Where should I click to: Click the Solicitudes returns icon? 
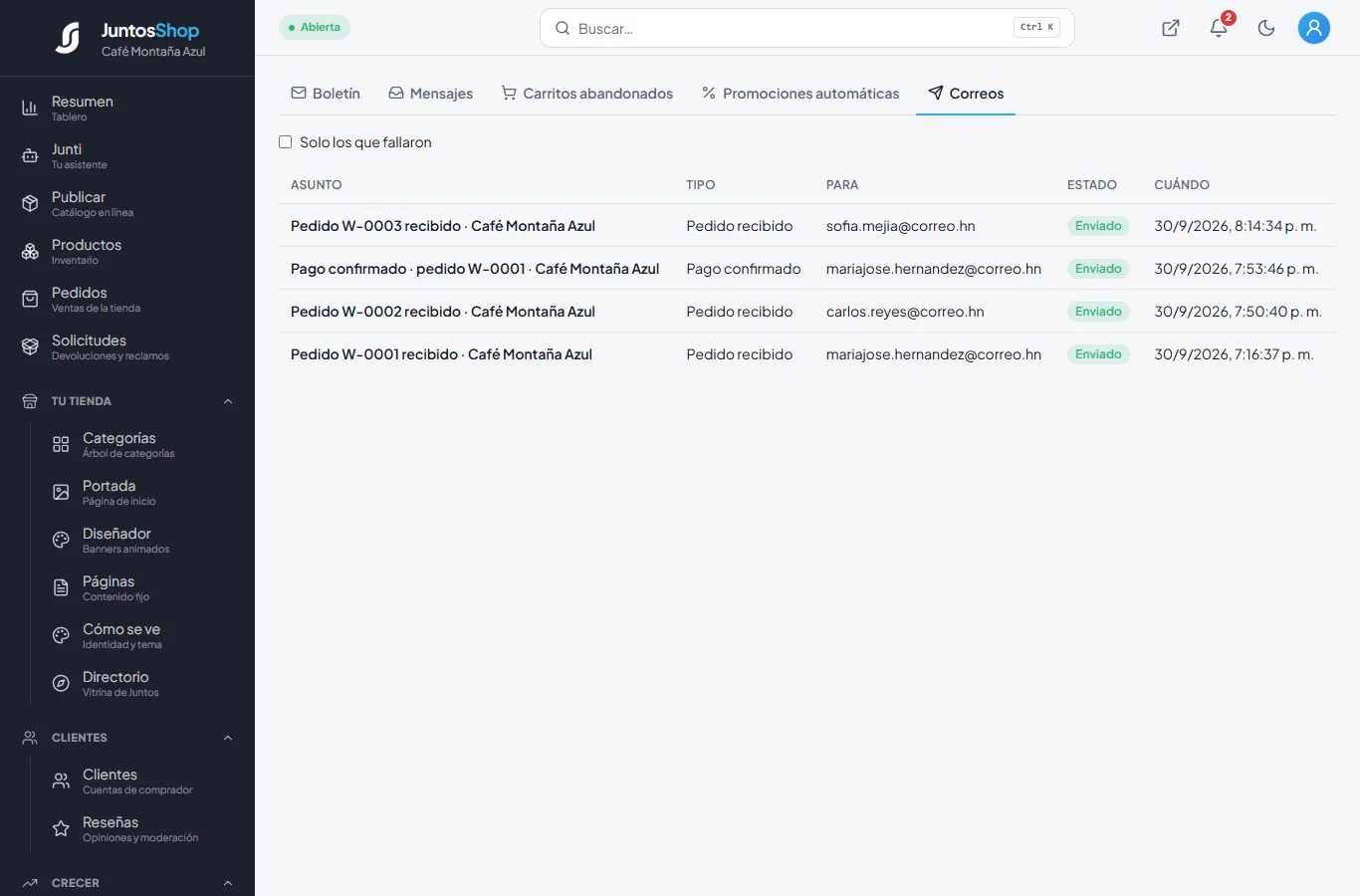[x=30, y=346]
